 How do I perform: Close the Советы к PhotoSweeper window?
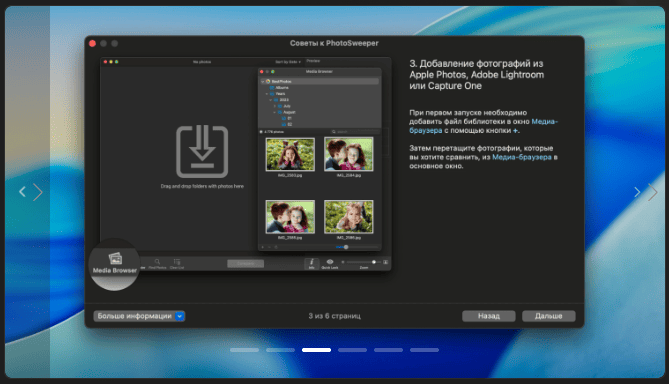93,43
